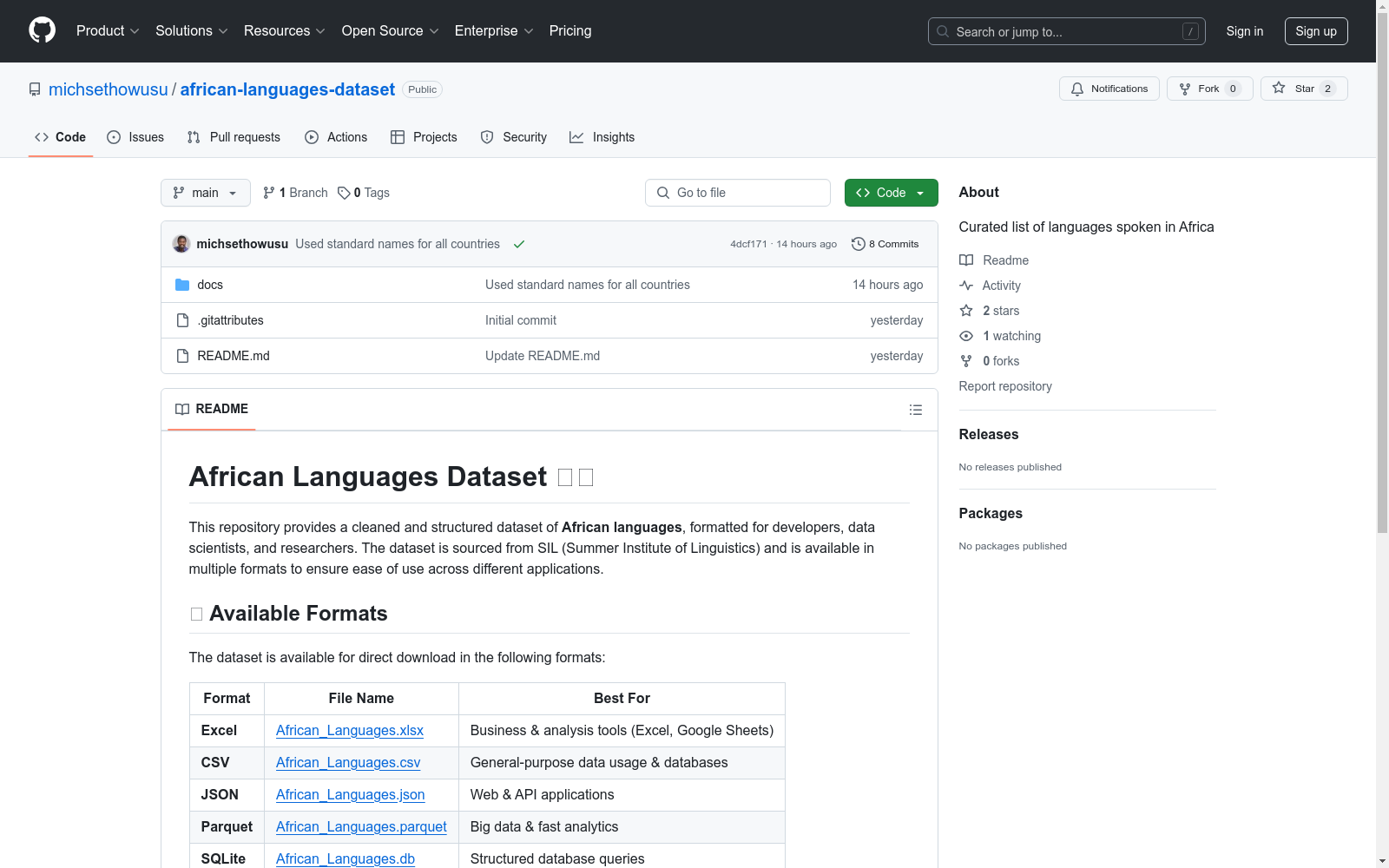
Task: Switch to the Actions tab
Action: [x=336, y=137]
